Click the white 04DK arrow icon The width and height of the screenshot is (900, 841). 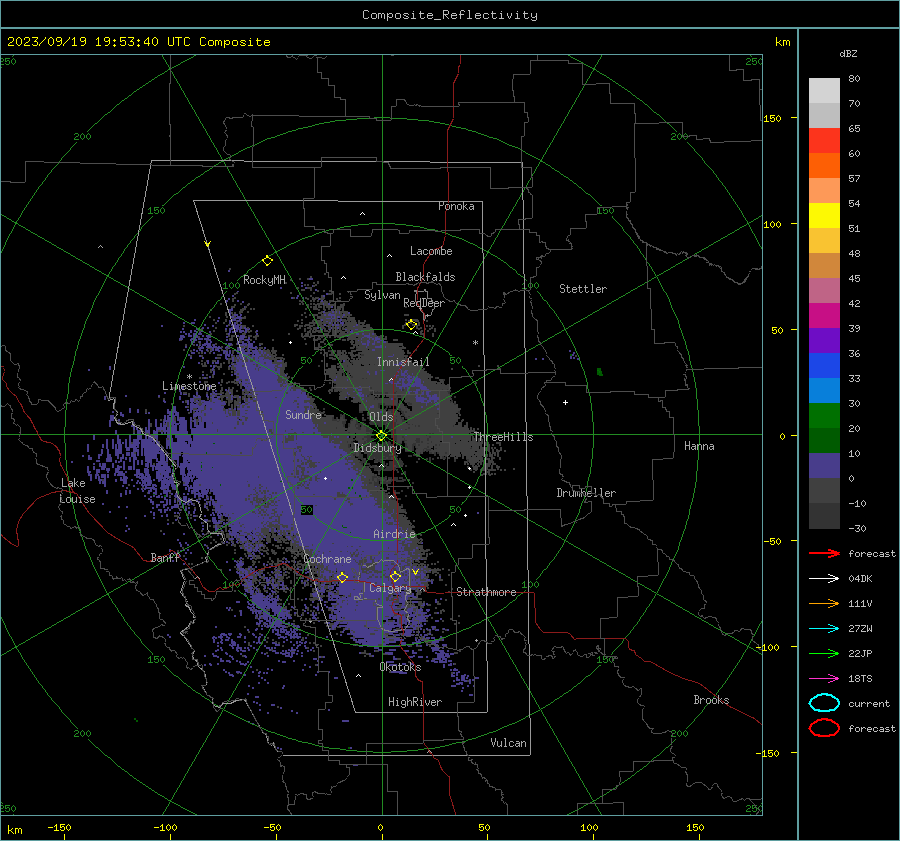pos(824,578)
